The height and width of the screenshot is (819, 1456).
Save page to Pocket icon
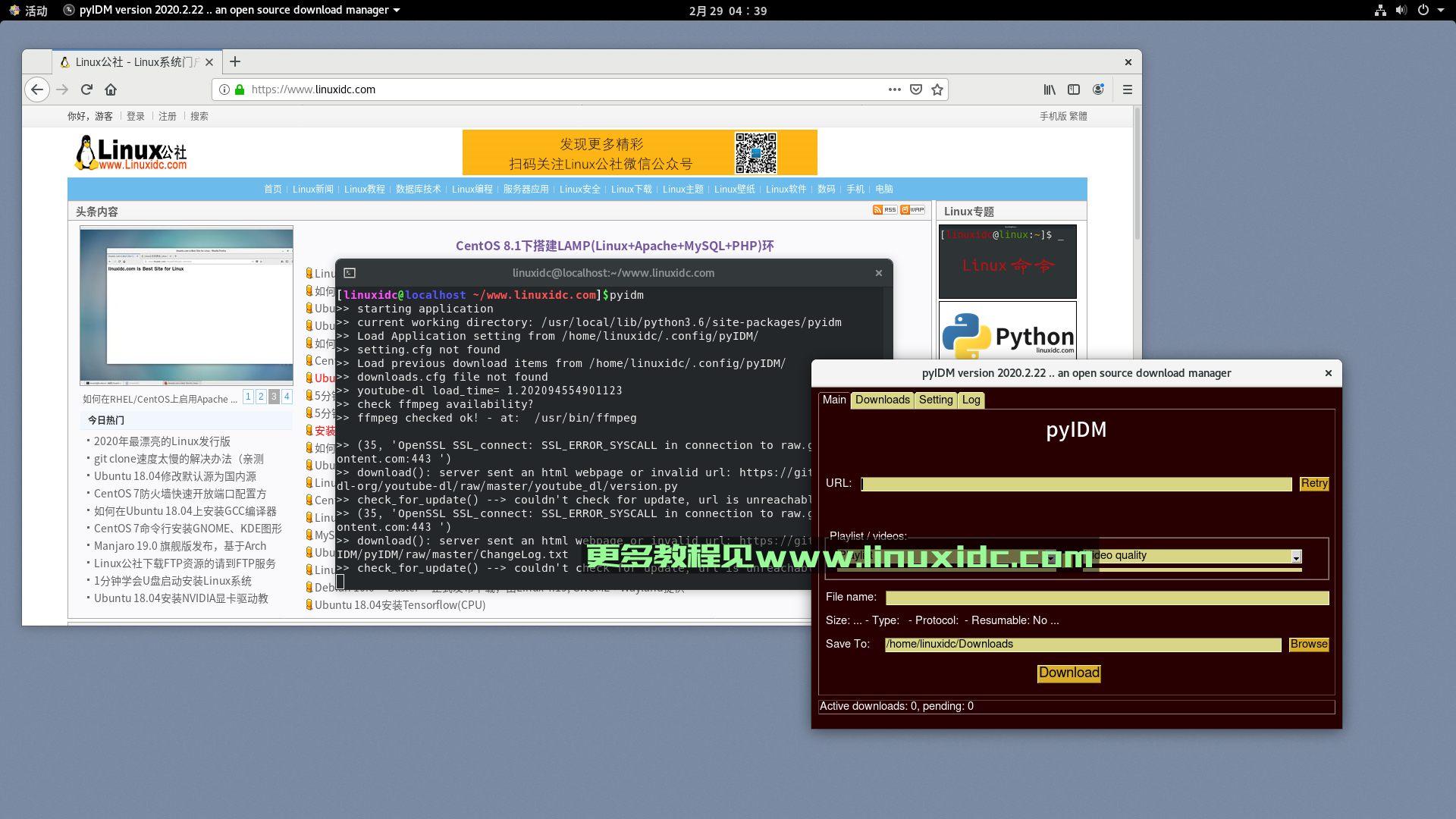pyautogui.click(x=916, y=89)
